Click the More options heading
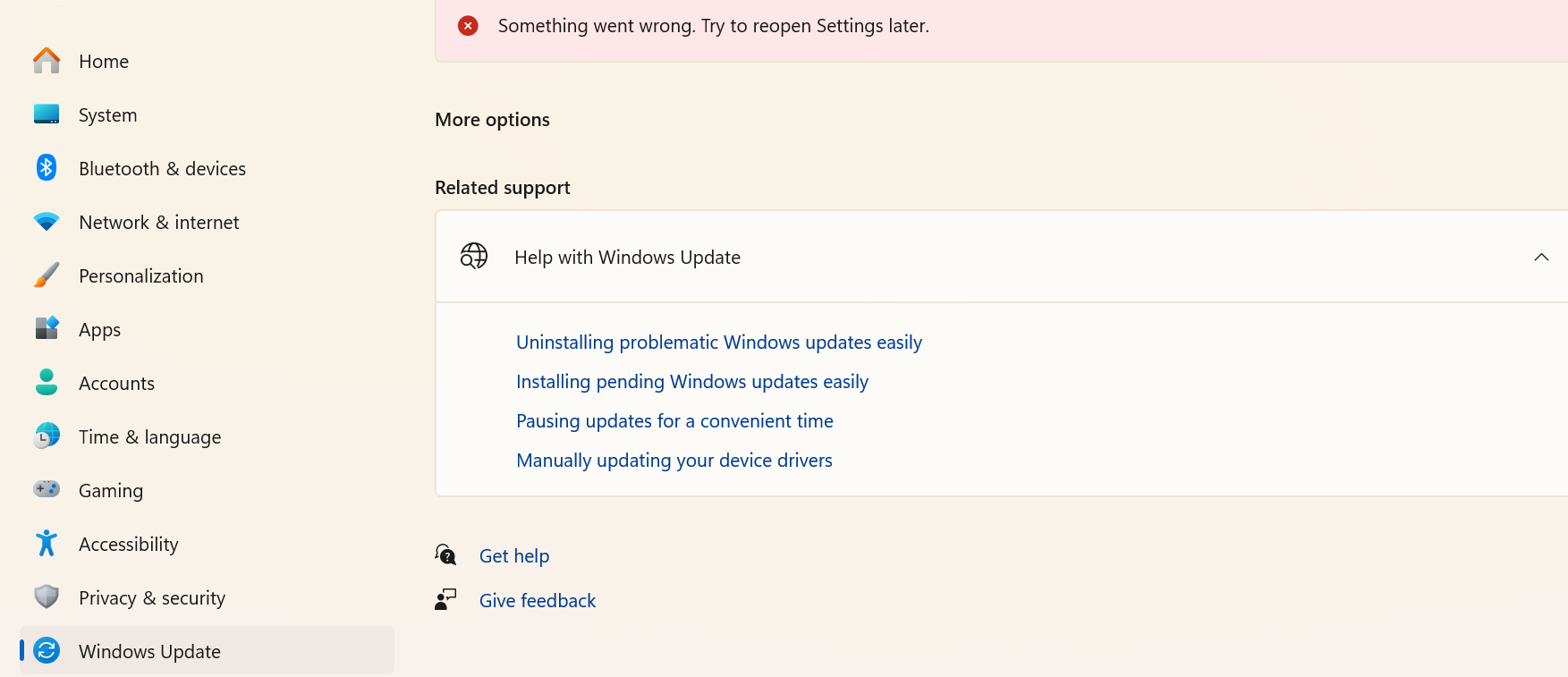 click(492, 120)
